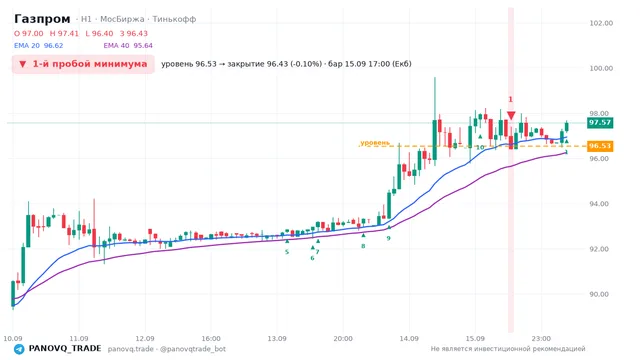640x360 pixels.
Task: Click the 16:00 time label on the axis
Action: tap(211, 338)
